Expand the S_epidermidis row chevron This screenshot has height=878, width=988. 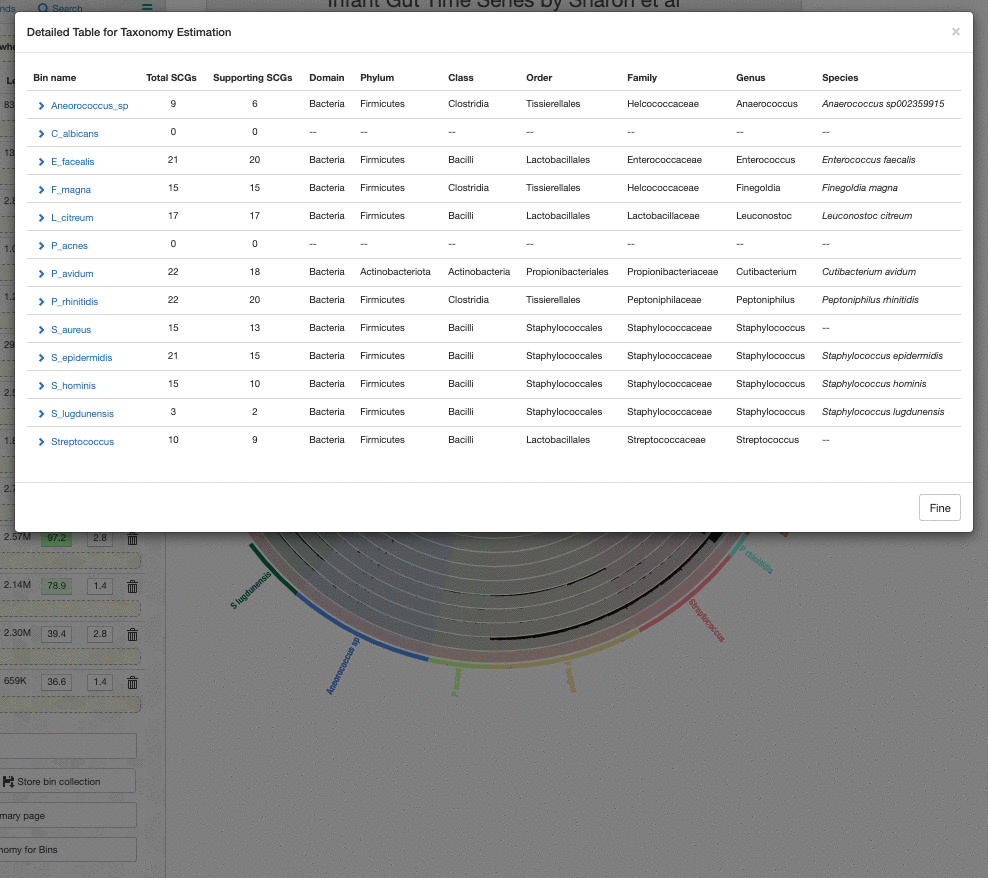[42, 358]
